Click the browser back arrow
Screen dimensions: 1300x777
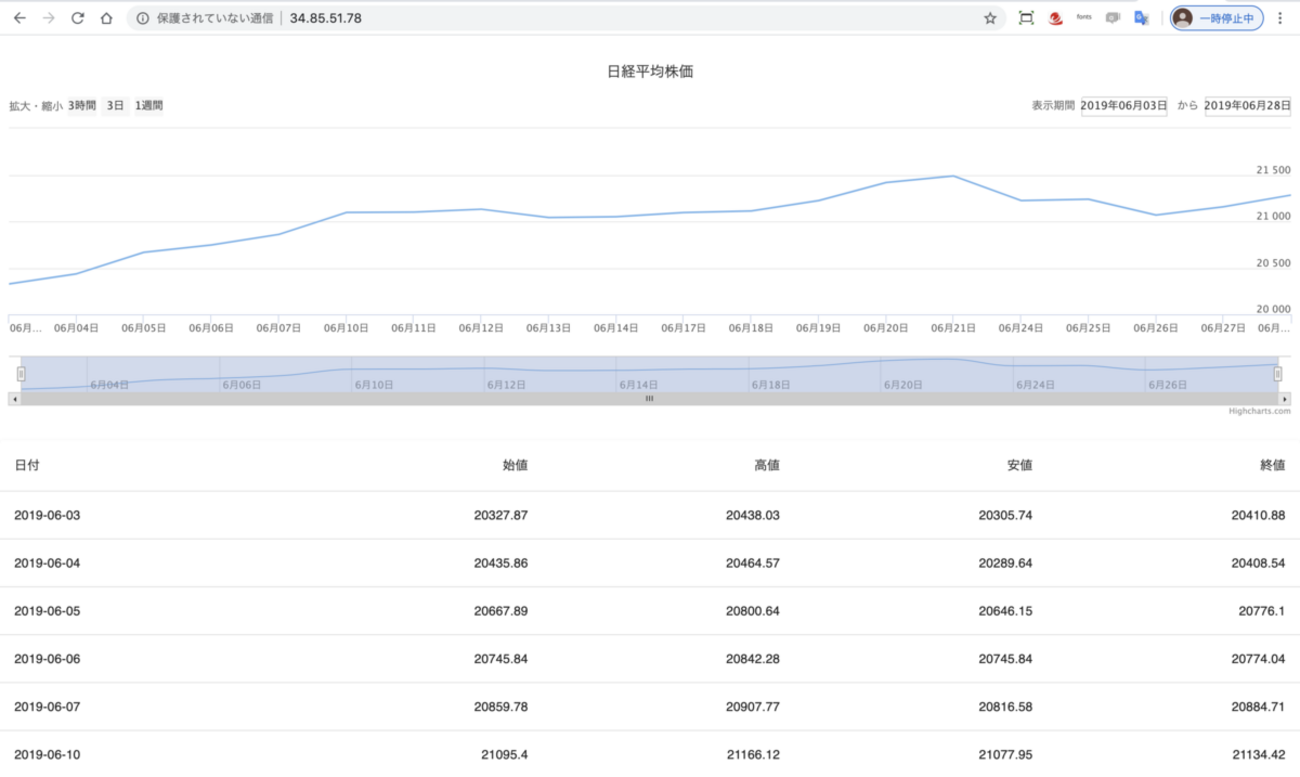click(19, 18)
